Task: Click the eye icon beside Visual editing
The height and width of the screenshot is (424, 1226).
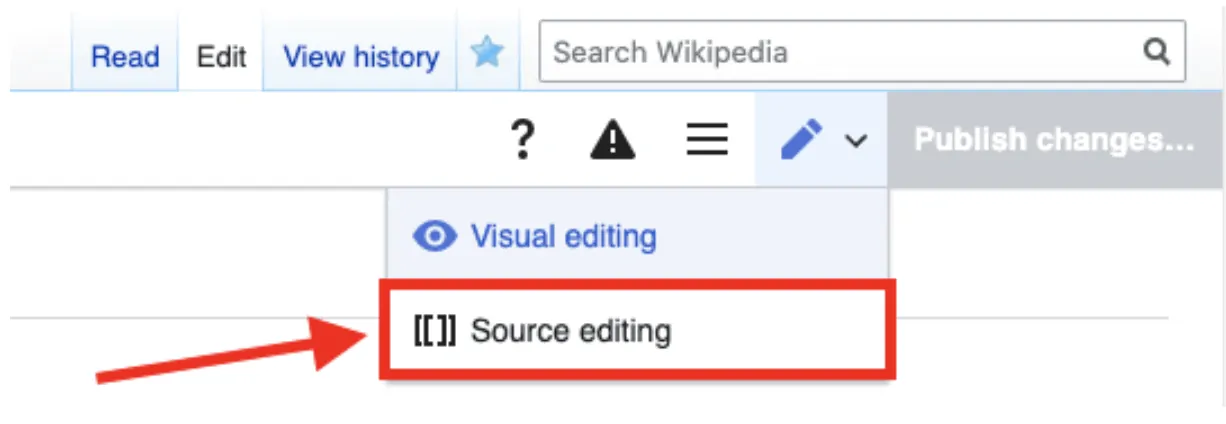Action: coord(435,237)
